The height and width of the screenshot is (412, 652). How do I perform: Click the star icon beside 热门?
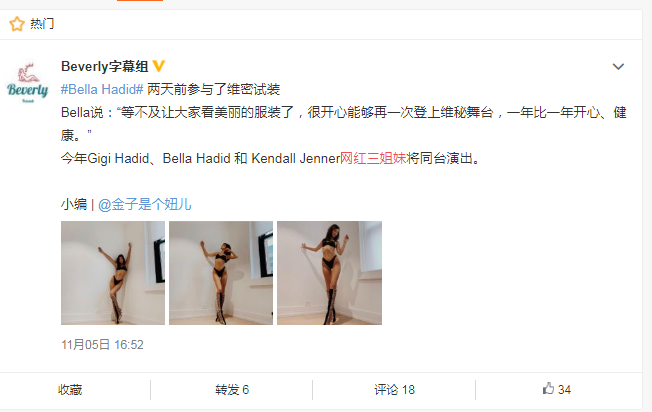point(17,24)
